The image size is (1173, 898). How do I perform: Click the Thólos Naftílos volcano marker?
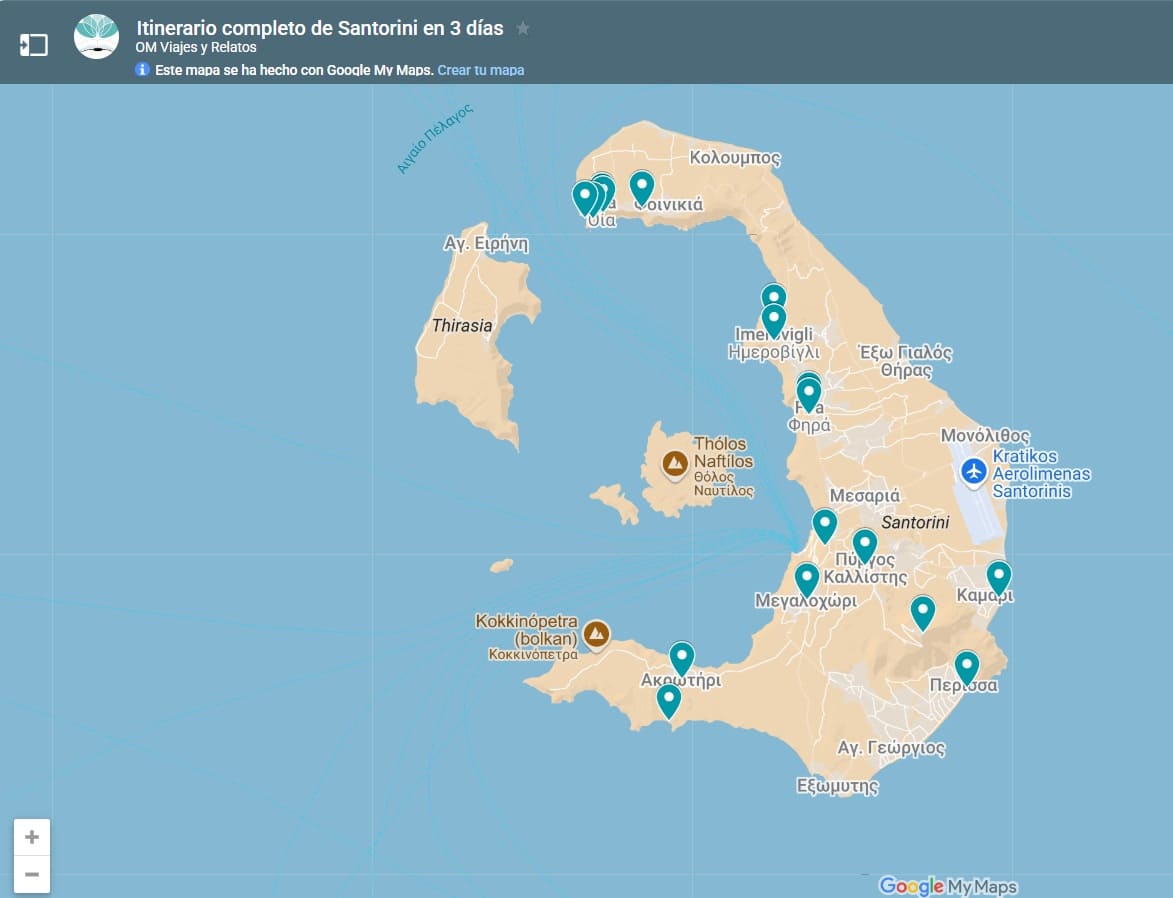675,464
